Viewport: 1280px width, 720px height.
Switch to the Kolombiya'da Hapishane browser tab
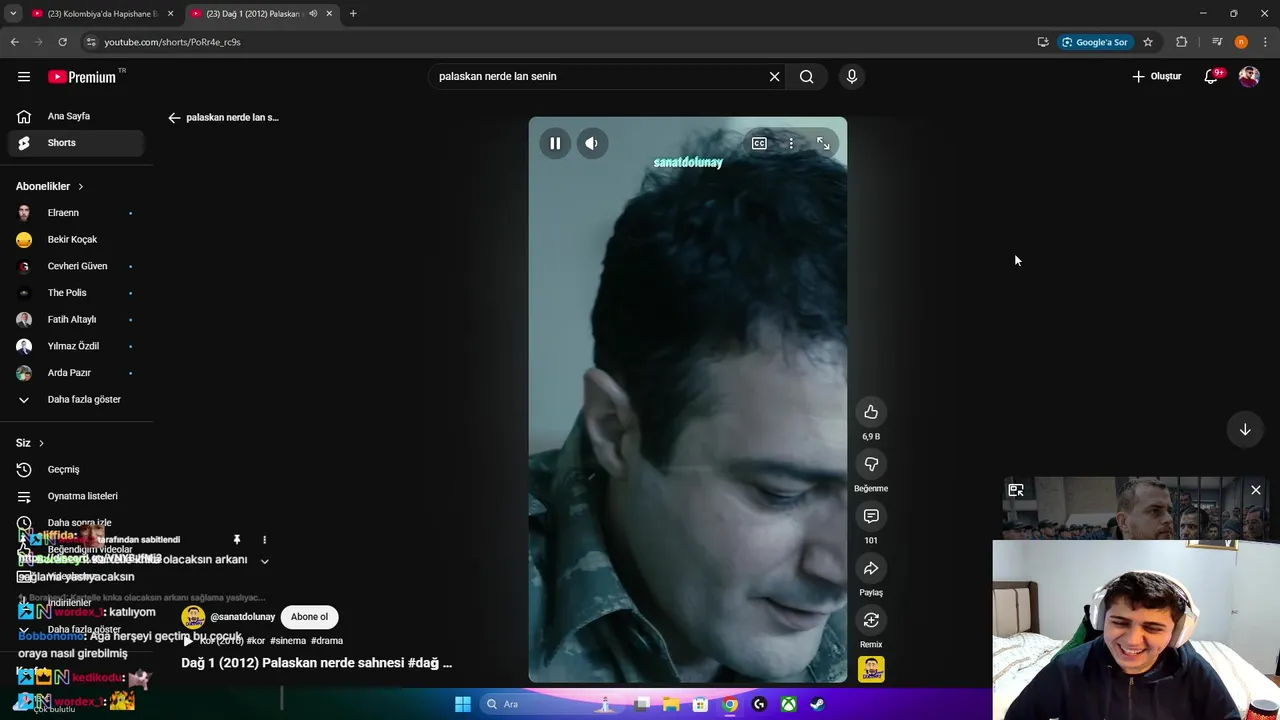(x=103, y=14)
